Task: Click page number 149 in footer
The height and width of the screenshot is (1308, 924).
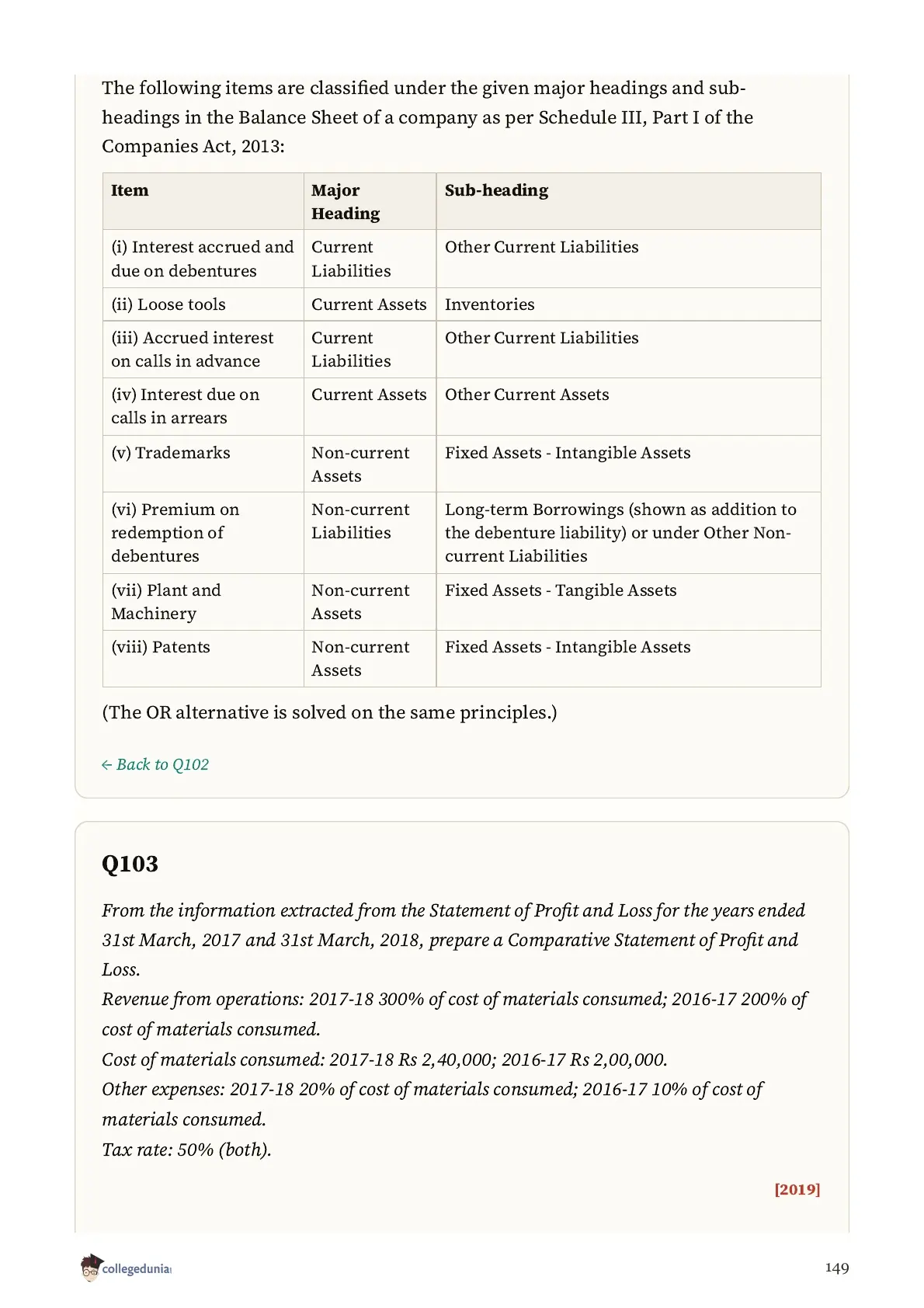Action: [837, 1268]
